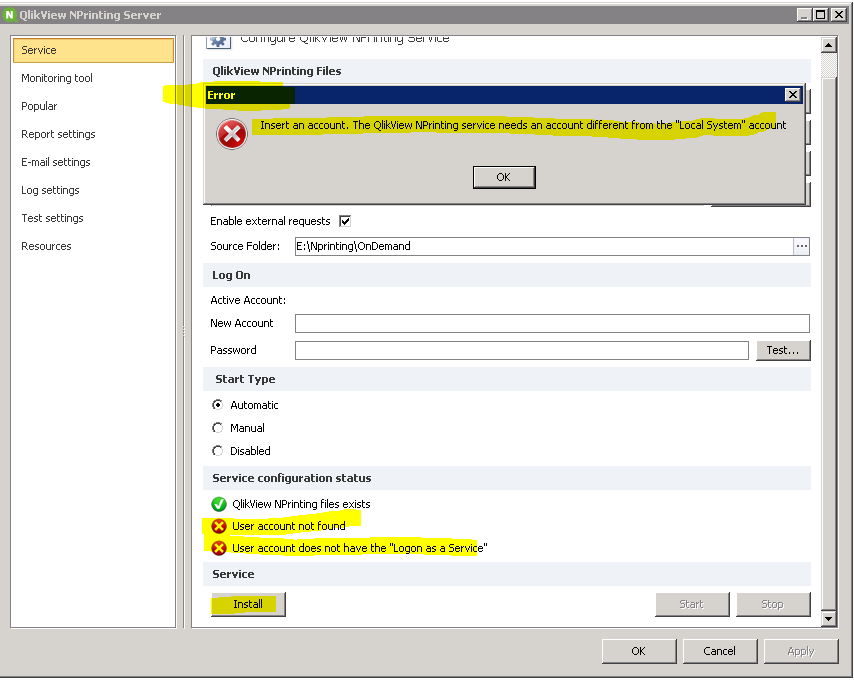Click the 'Service configuration status' header
This screenshot has height=681, width=854.
pyautogui.click(x=292, y=478)
